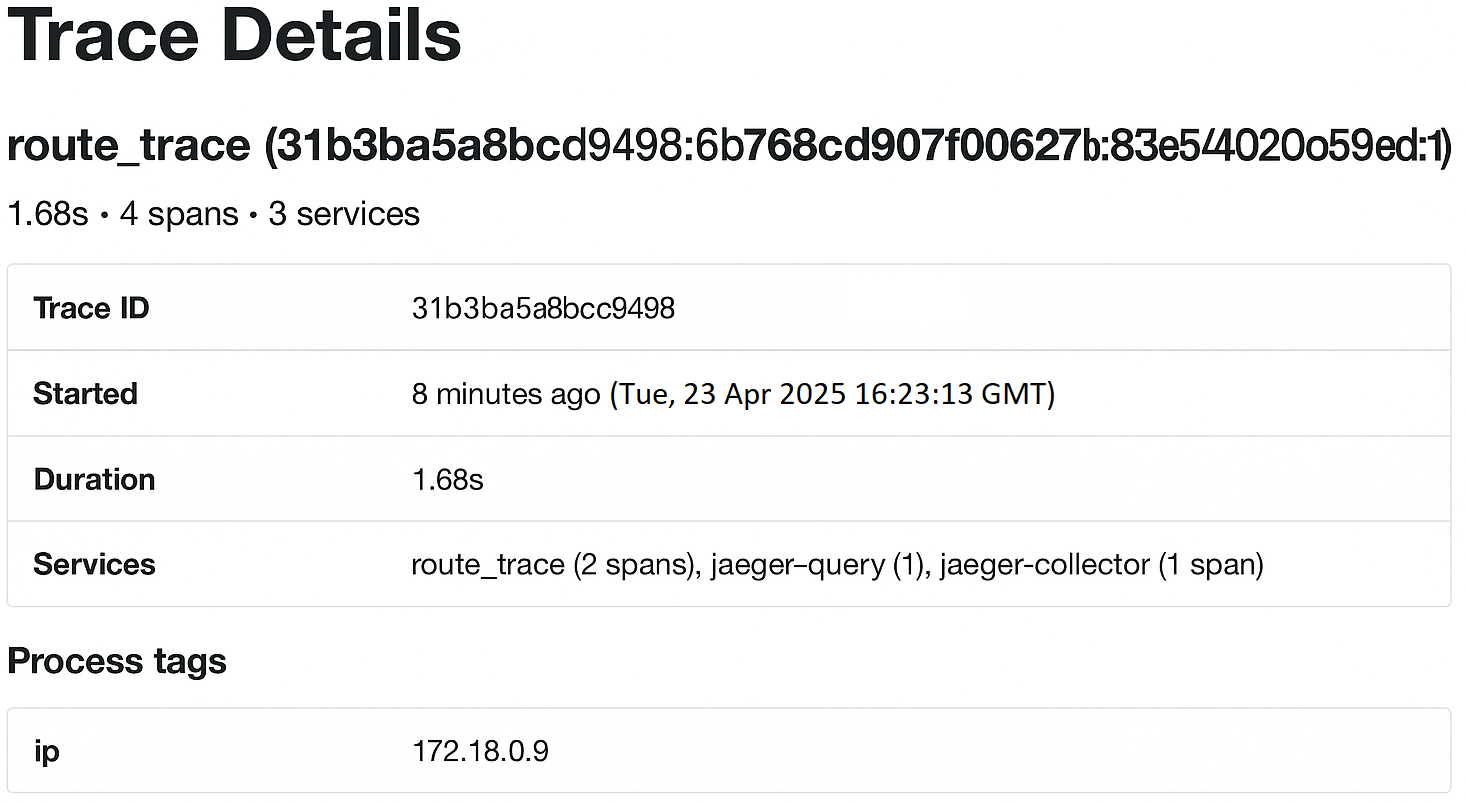Click the Started row label
Viewport: 1466px width, 802px height.
(85, 393)
